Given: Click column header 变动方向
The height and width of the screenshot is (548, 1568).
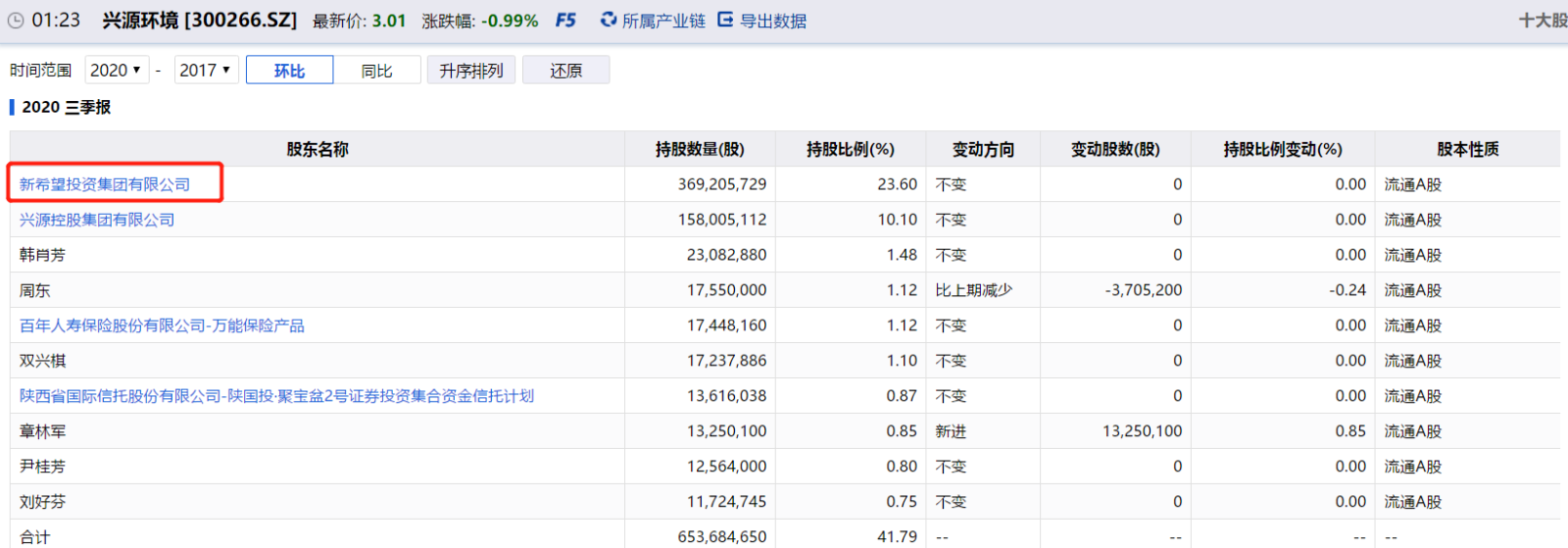Looking at the screenshot, I should click(983, 149).
